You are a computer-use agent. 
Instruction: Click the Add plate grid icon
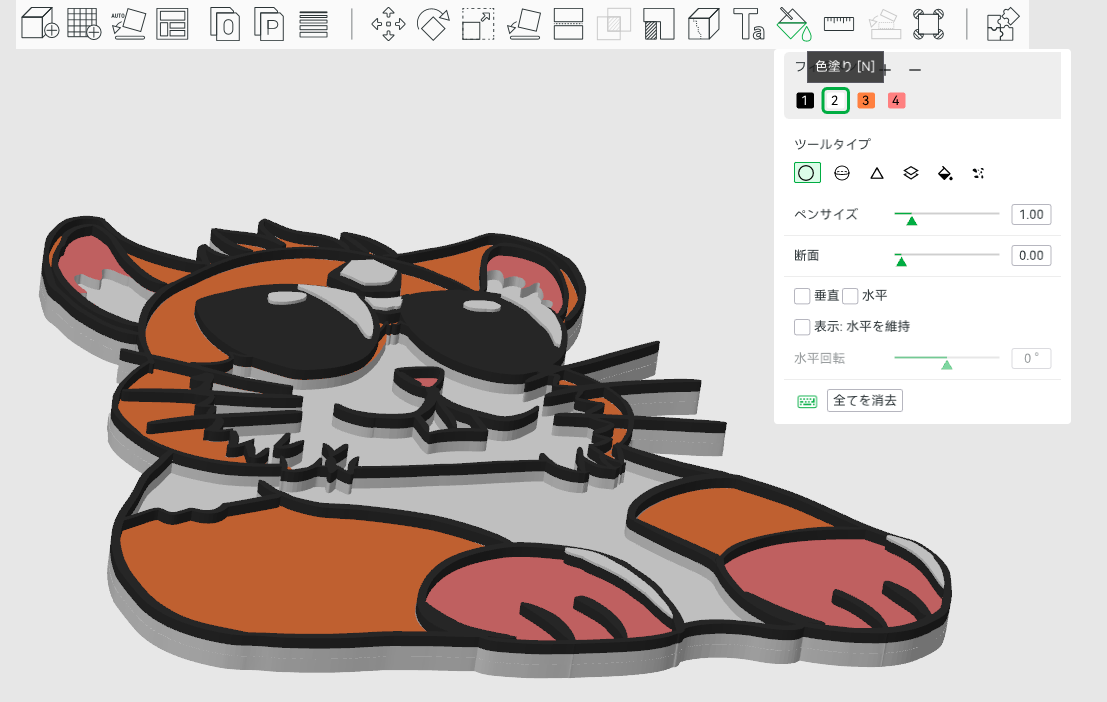coord(84,23)
